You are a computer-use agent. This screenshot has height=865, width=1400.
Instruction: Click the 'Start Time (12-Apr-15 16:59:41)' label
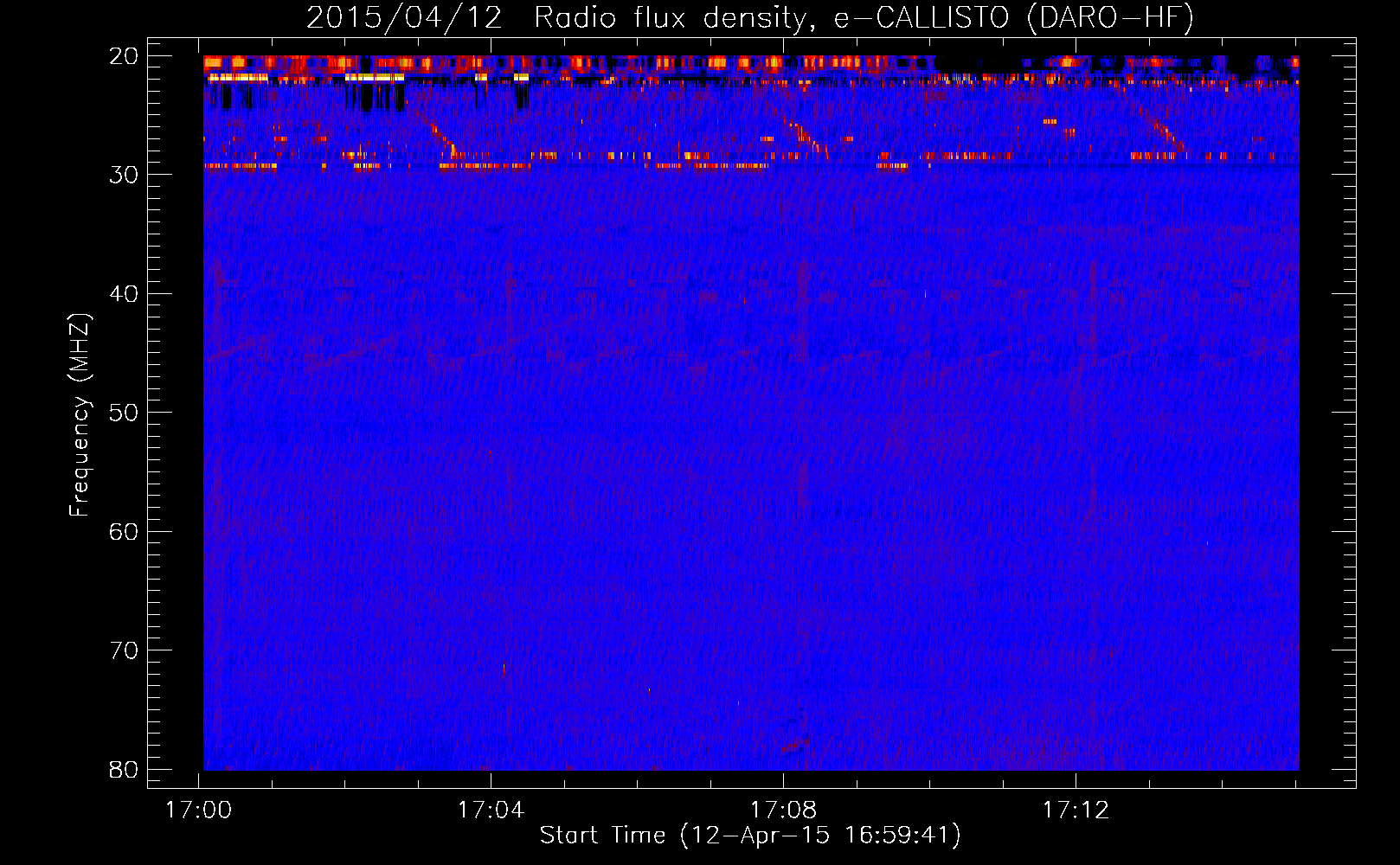click(750, 836)
